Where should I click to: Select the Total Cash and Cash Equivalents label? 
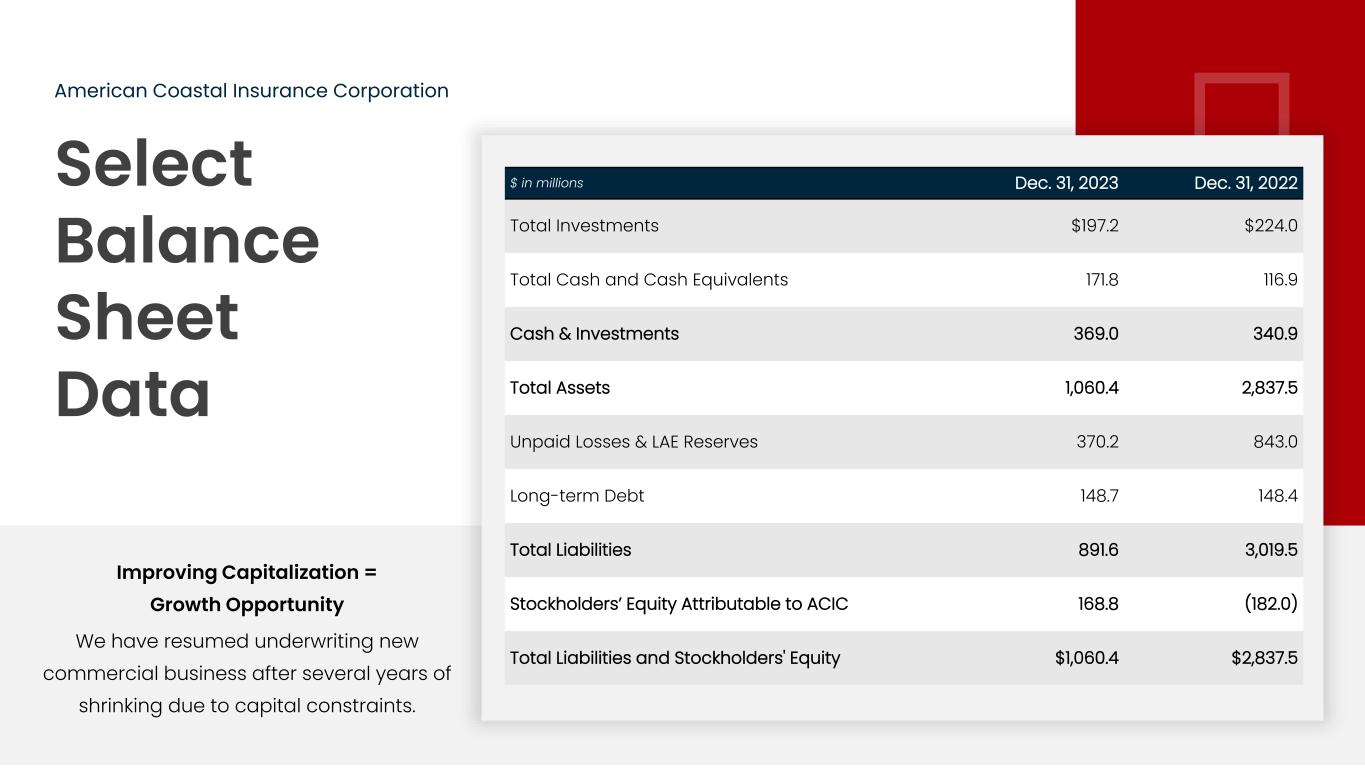648,280
